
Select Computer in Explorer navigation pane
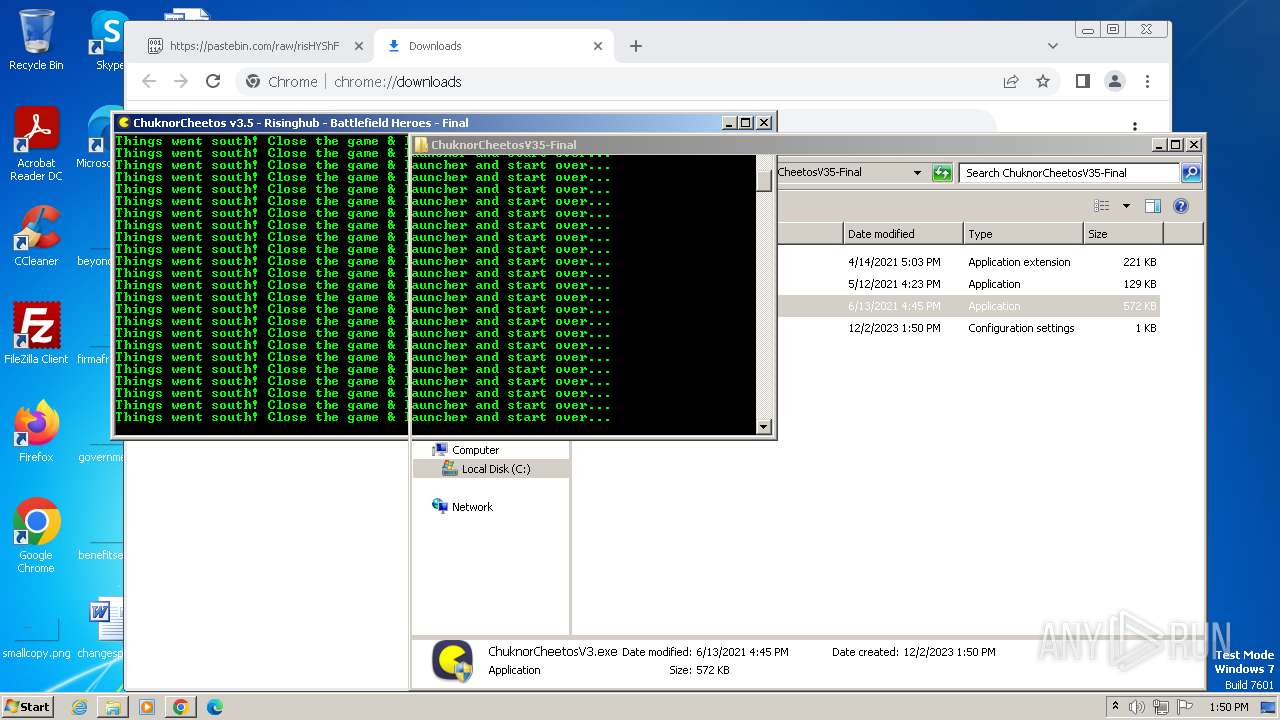coord(475,450)
